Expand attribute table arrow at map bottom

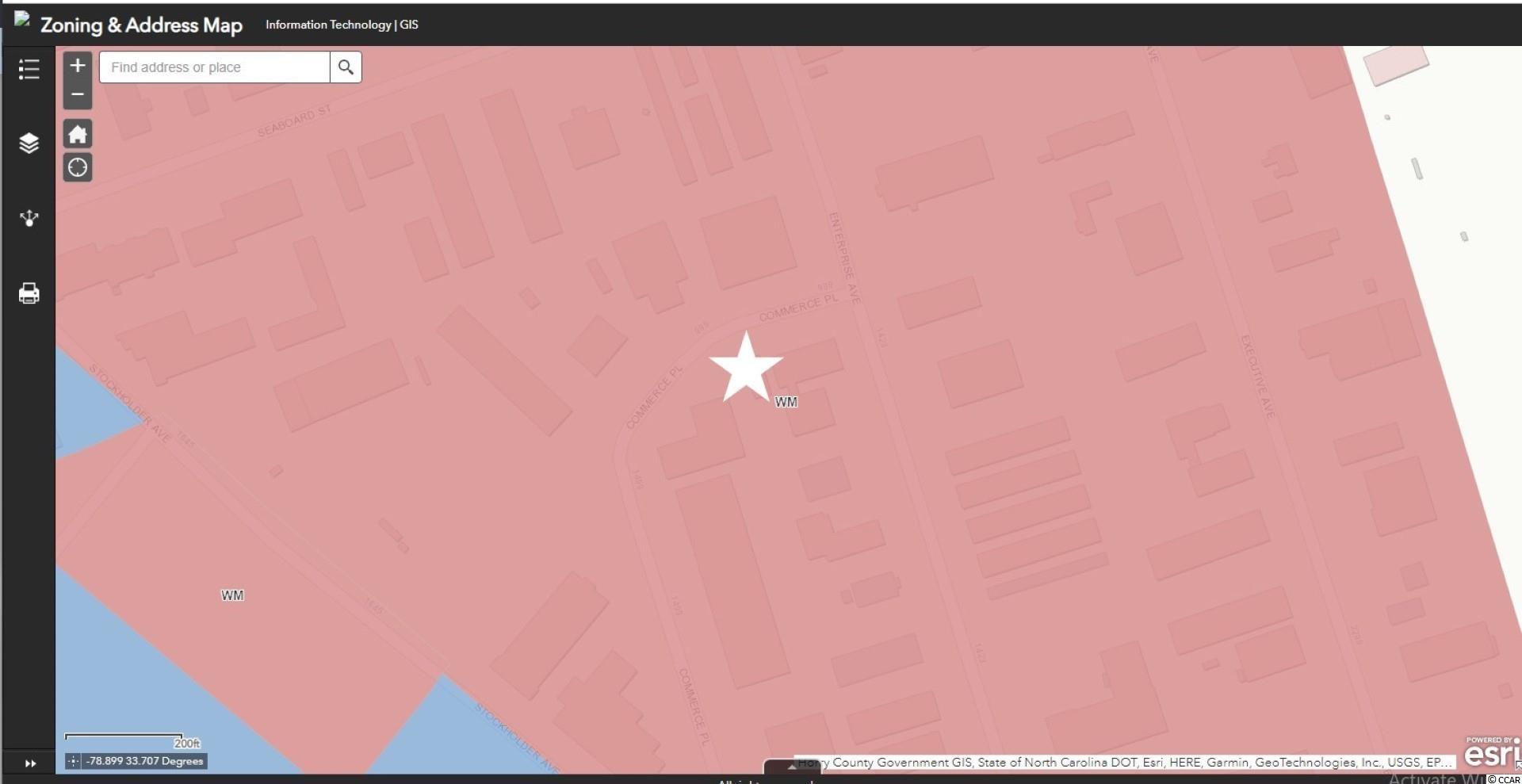coord(791,767)
